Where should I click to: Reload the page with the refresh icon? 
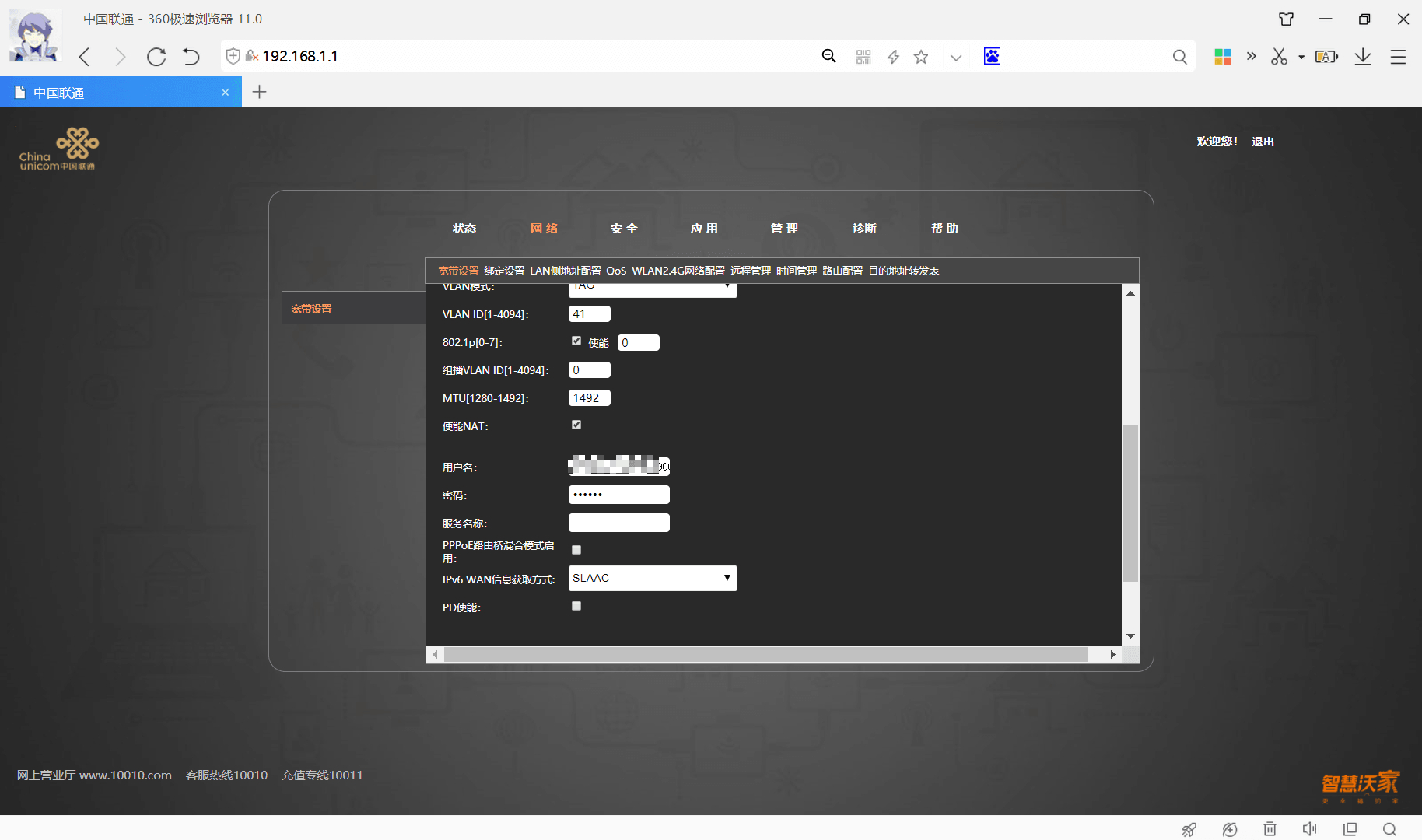click(156, 57)
